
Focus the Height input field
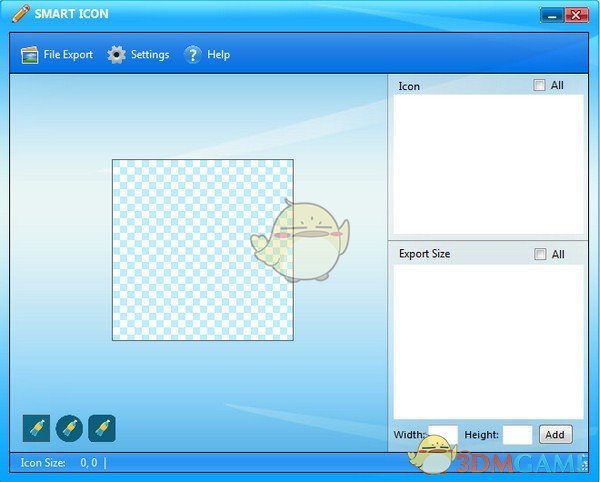[517, 435]
